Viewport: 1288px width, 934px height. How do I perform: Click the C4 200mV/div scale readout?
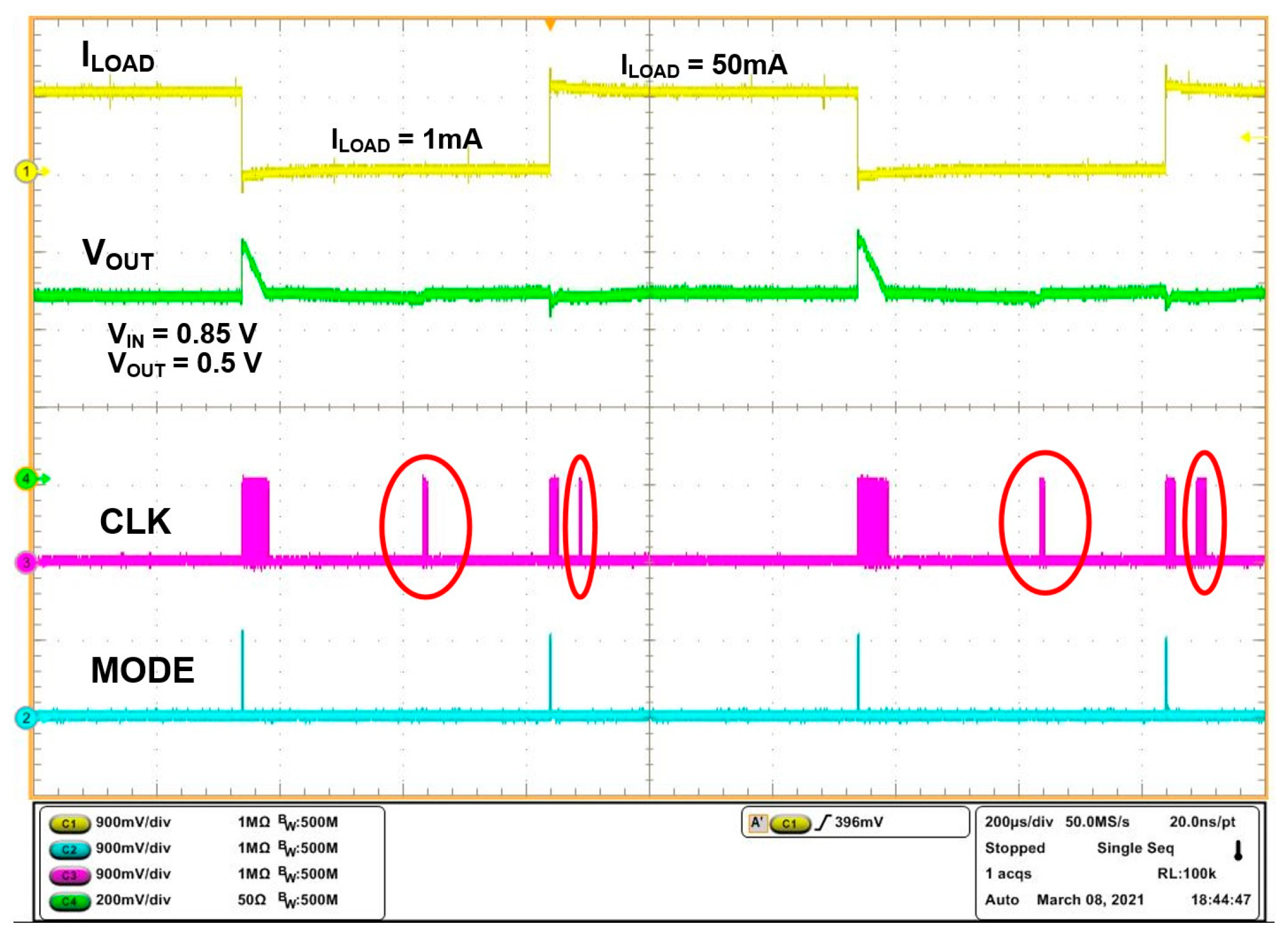point(133,900)
